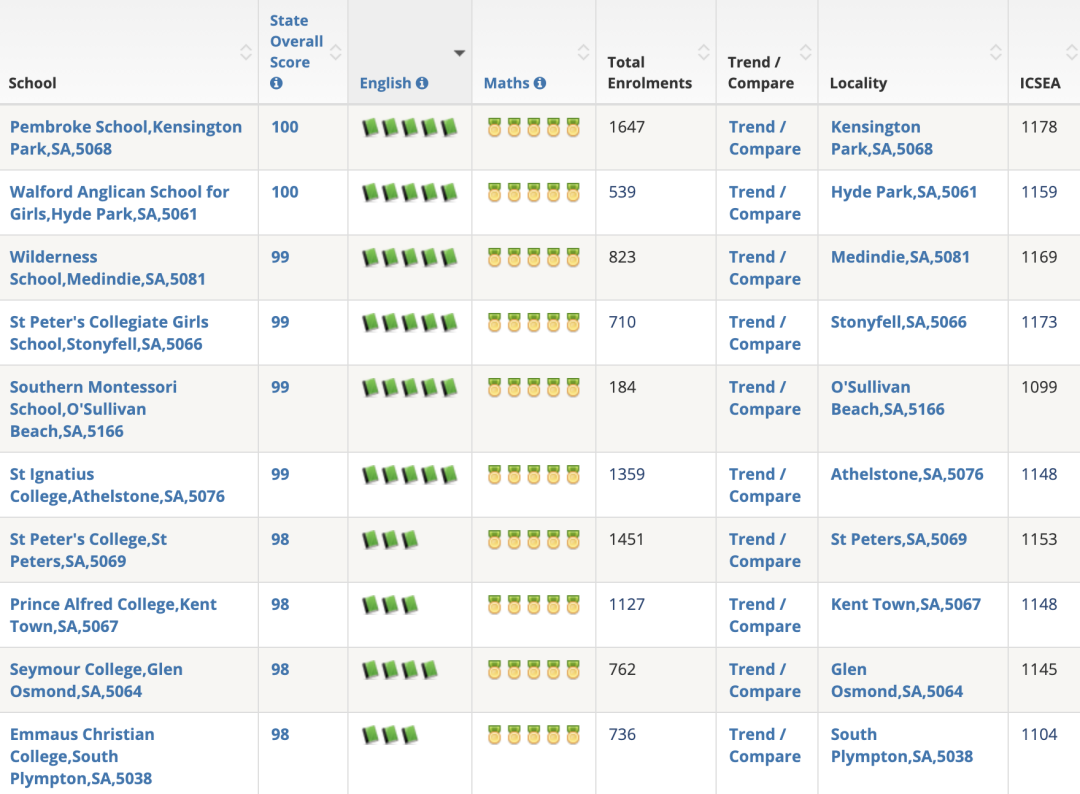
Task: Open Seymour College, Glen Osmond link
Action: [x=96, y=680]
